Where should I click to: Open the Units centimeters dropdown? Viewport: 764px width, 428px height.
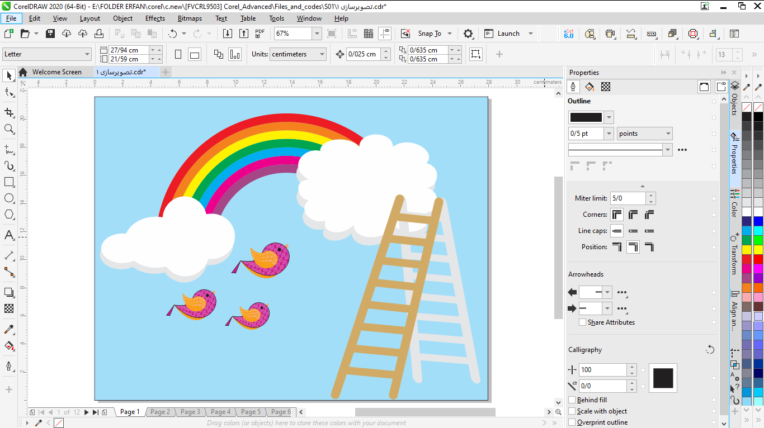click(322, 54)
